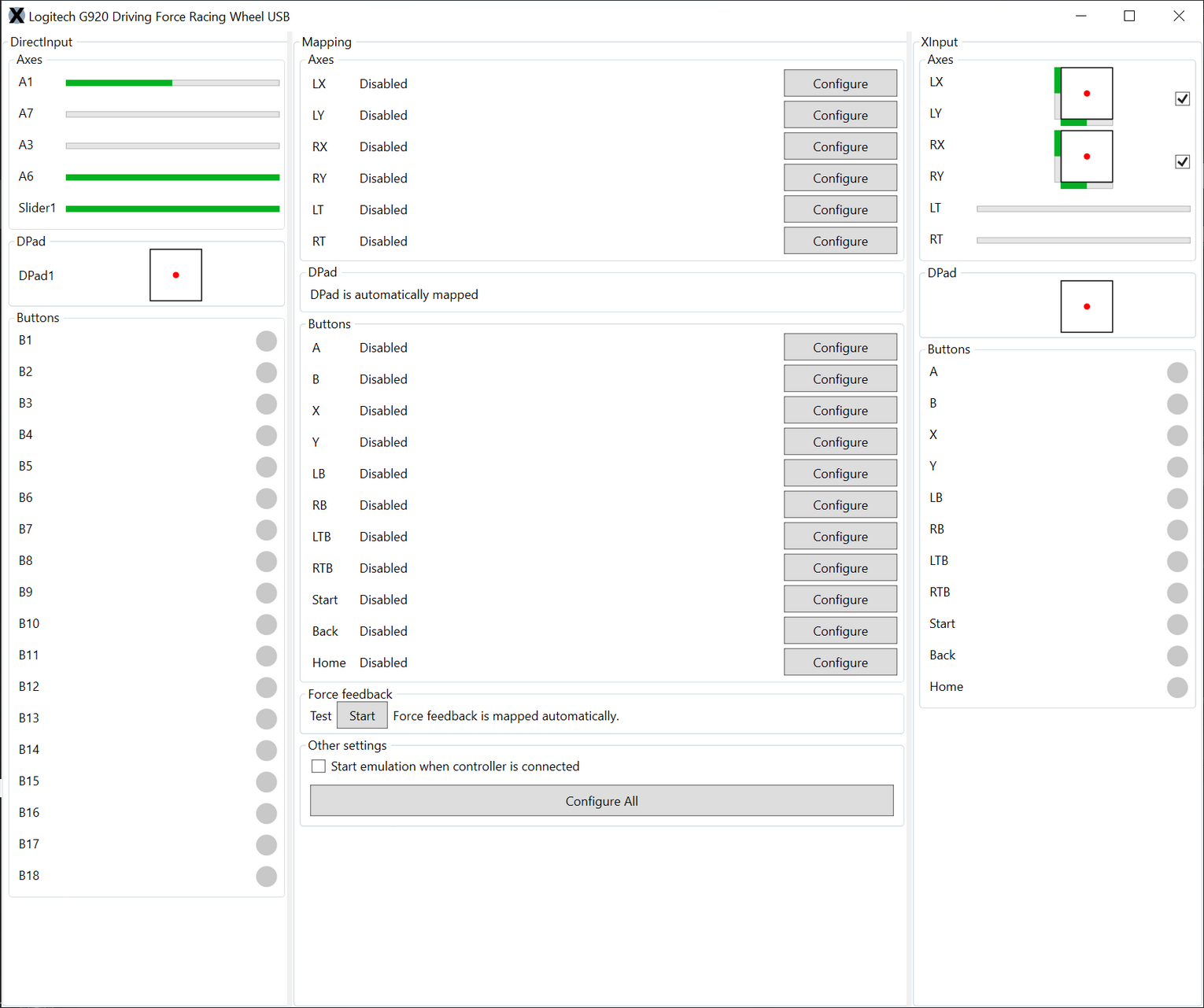Click the XInput Back button indicator
Screen dimensions: 1204x1008
click(1177, 655)
